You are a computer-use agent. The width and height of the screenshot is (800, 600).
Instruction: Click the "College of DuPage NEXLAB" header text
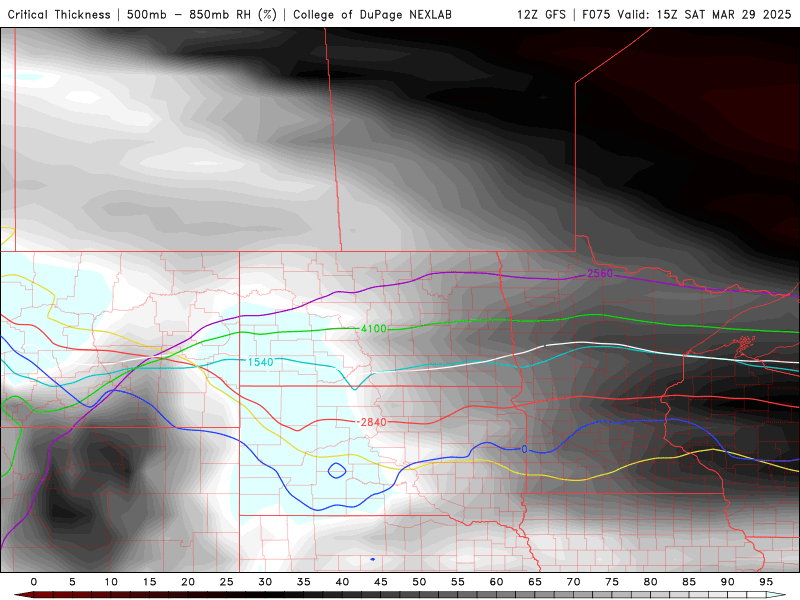pyautogui.click(x=372, y=14)
